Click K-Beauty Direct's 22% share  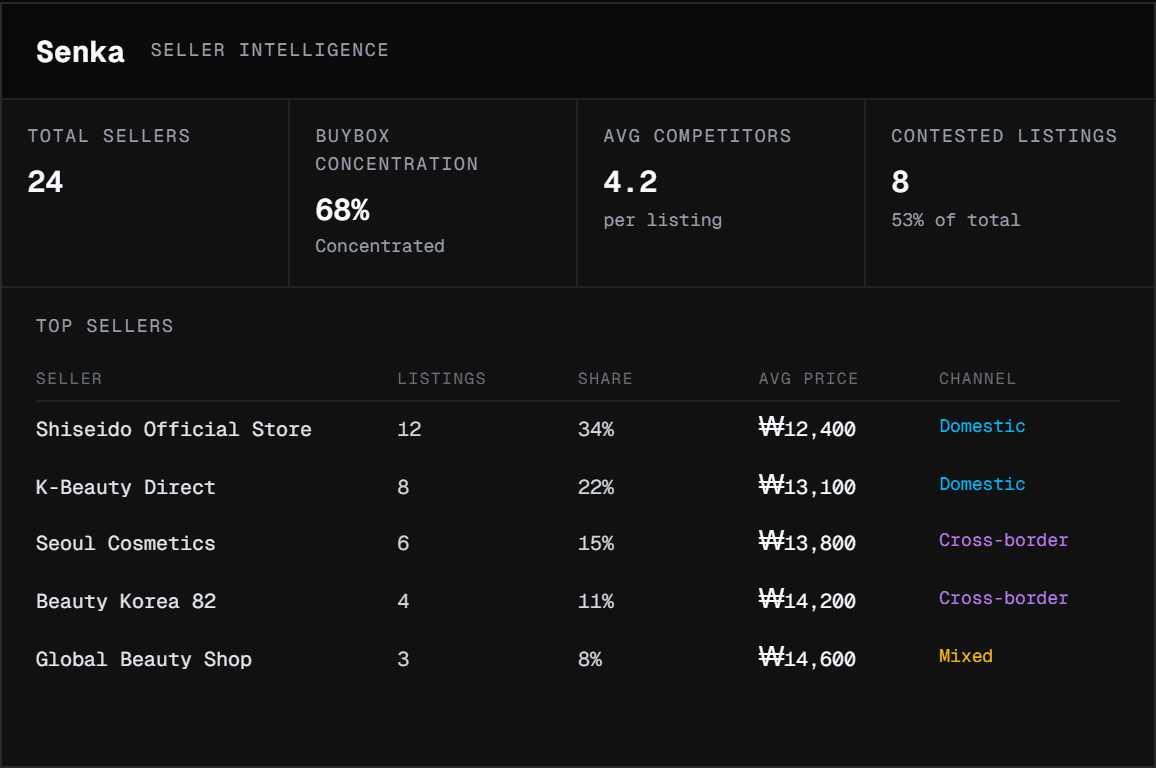point(596,487)
